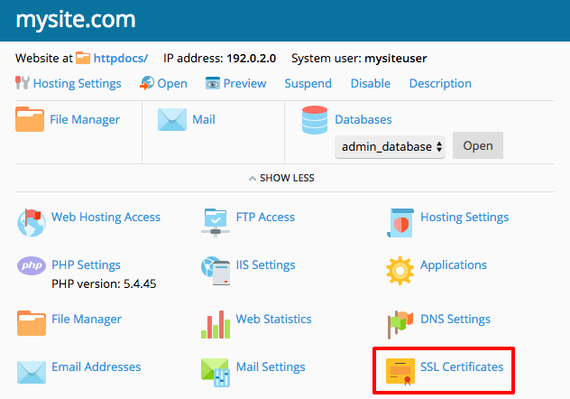
Task: Open the admin_database dropdown selector
Action: (x=390, y=147)
